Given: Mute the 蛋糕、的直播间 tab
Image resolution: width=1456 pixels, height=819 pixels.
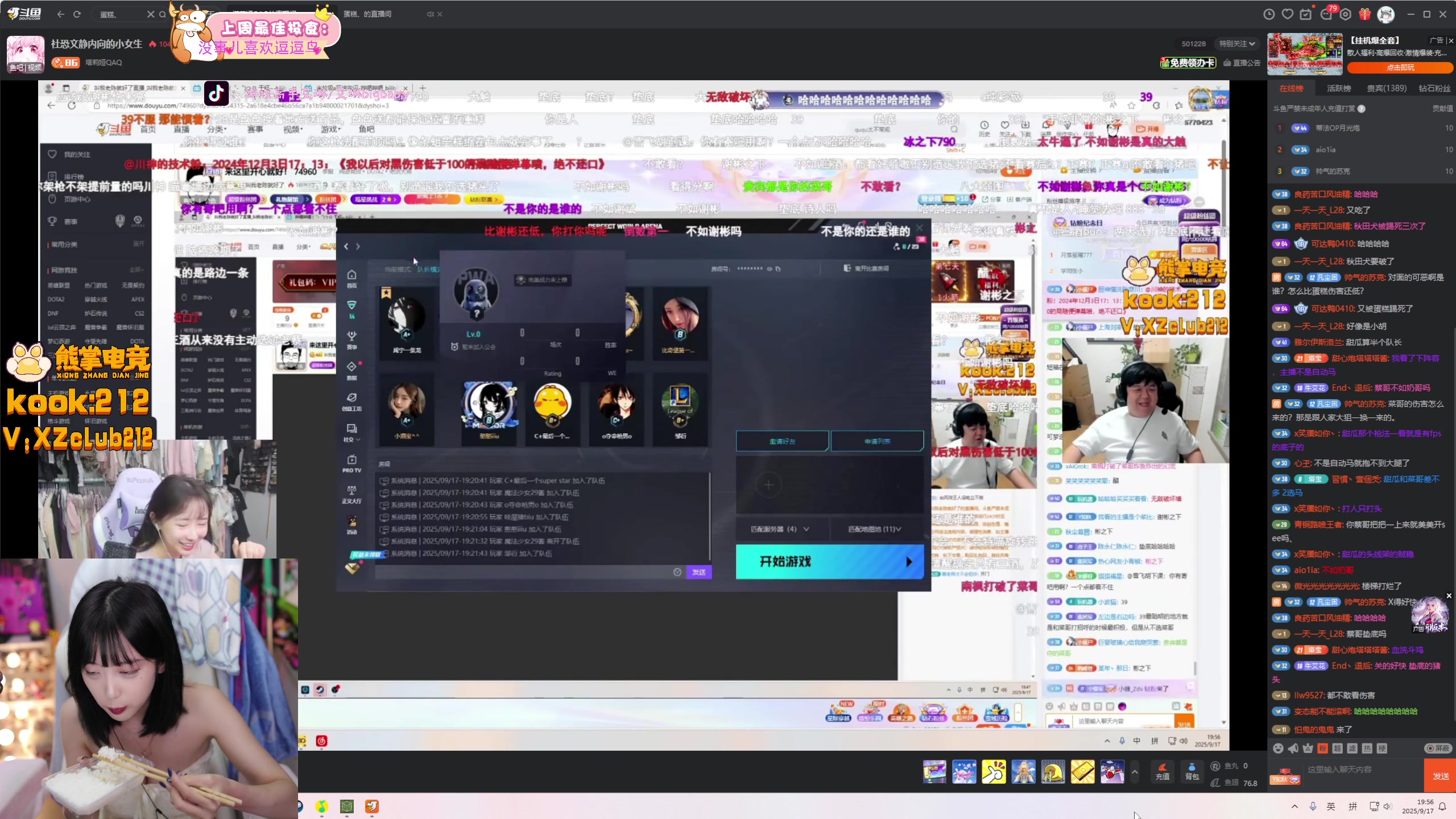Looking at the screenshot, I should pyautogui.click(x=430, y=14).
